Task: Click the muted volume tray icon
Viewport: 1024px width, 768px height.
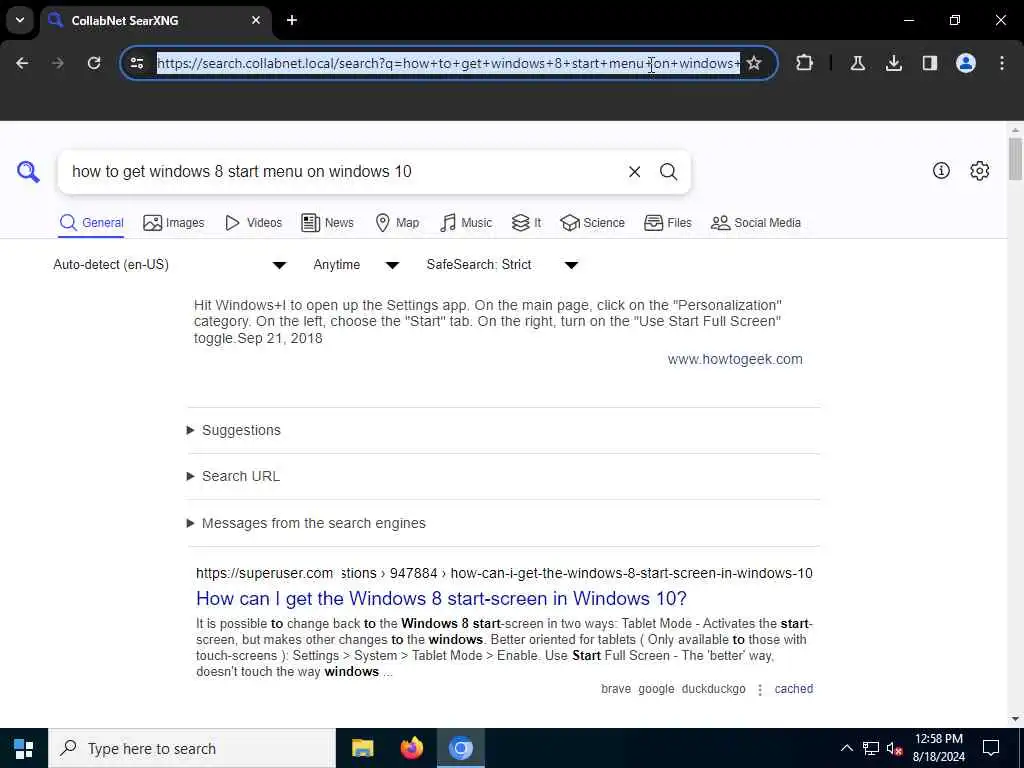Action: [894, 748]
